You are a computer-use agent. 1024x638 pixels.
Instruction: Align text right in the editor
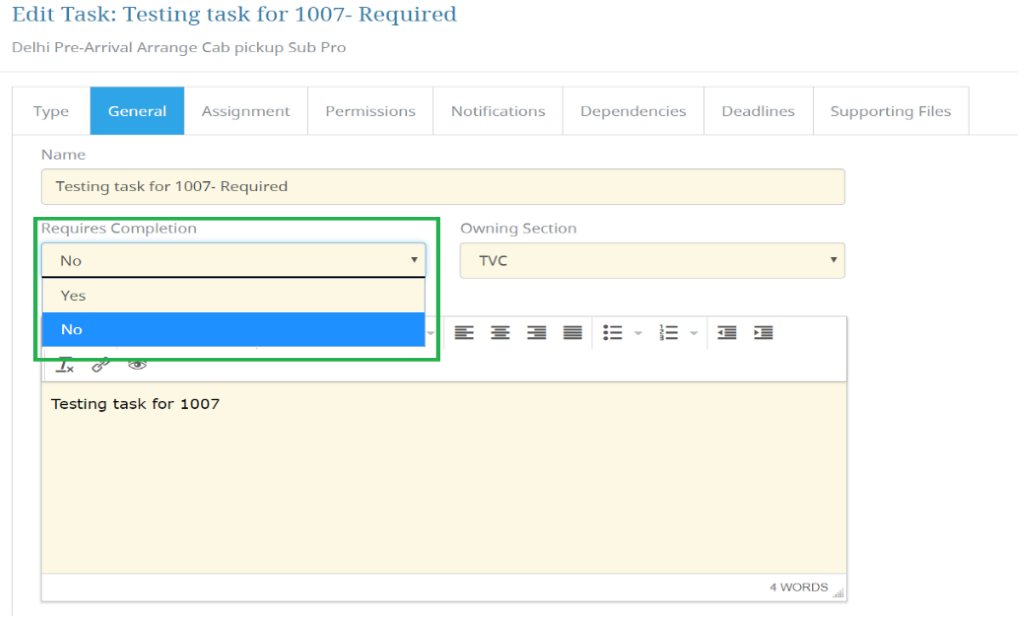[x=536, y=333]
